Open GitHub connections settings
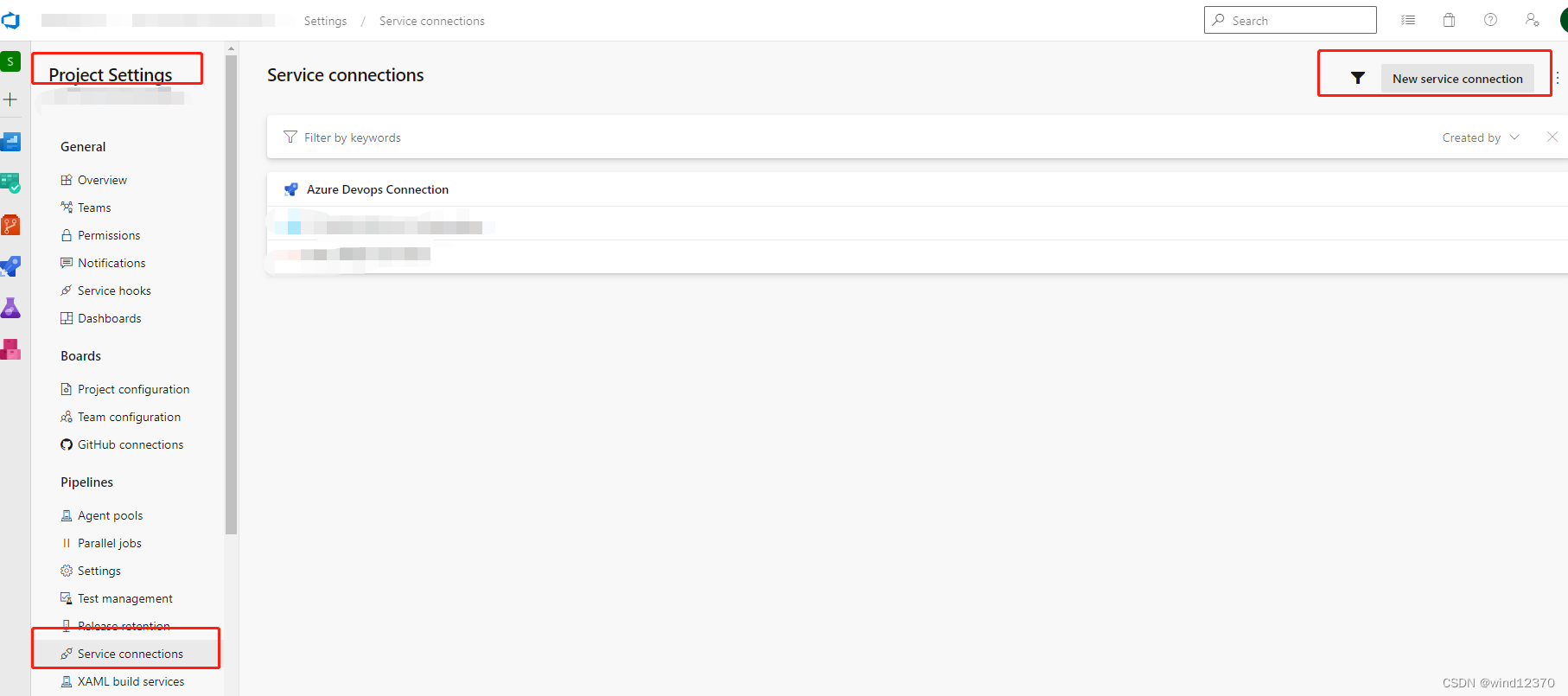1568x696 pixels. (131, 444)
